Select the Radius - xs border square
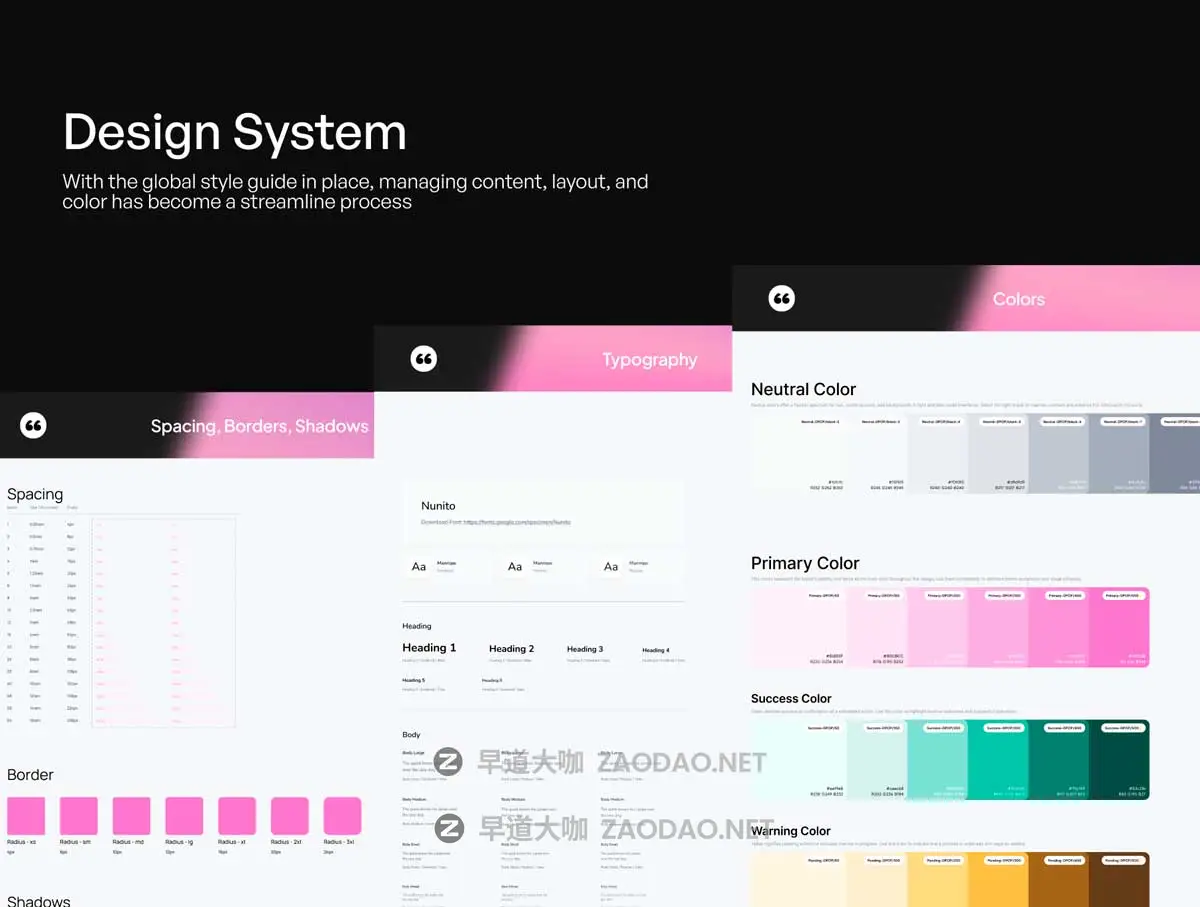 tap(26, 816)
